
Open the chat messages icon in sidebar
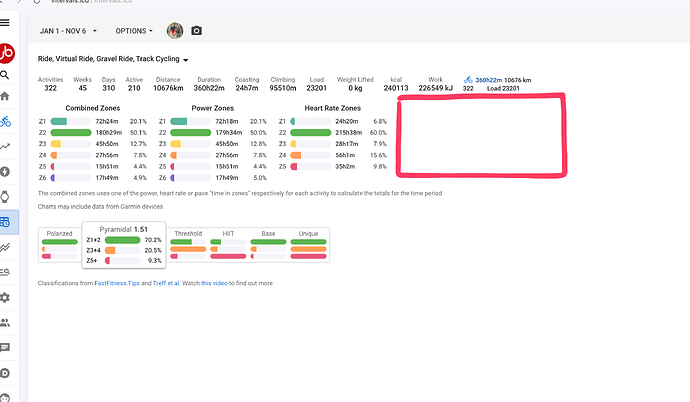[7, 347]
